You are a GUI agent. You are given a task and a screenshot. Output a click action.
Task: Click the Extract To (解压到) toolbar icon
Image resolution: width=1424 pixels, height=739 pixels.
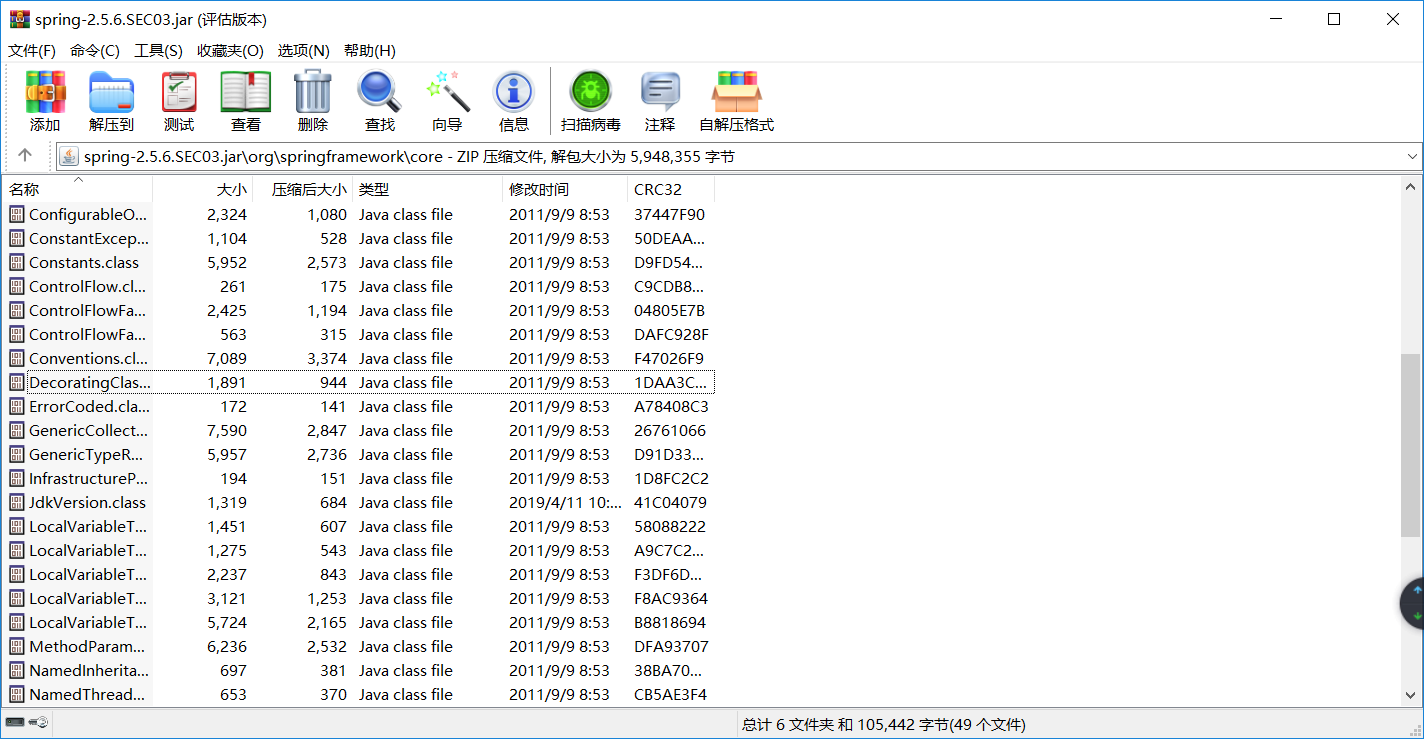click(111, 93)
